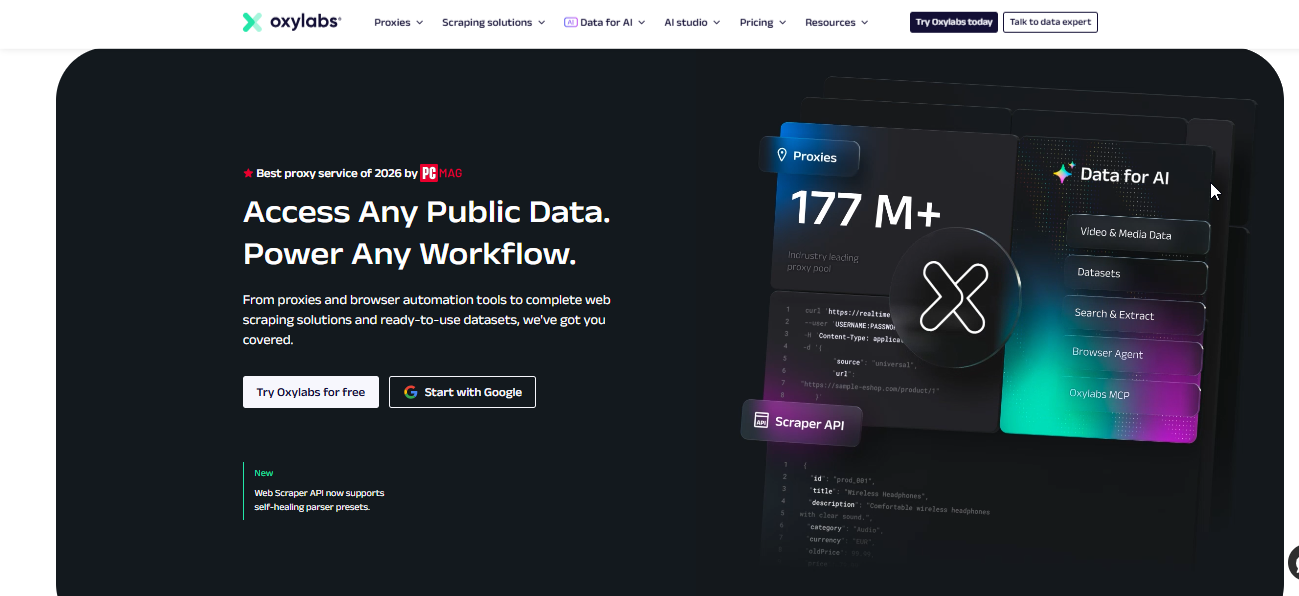Click the Scraper API label
The width and height of the screenshot is (1299, 596).
(809, 424)
